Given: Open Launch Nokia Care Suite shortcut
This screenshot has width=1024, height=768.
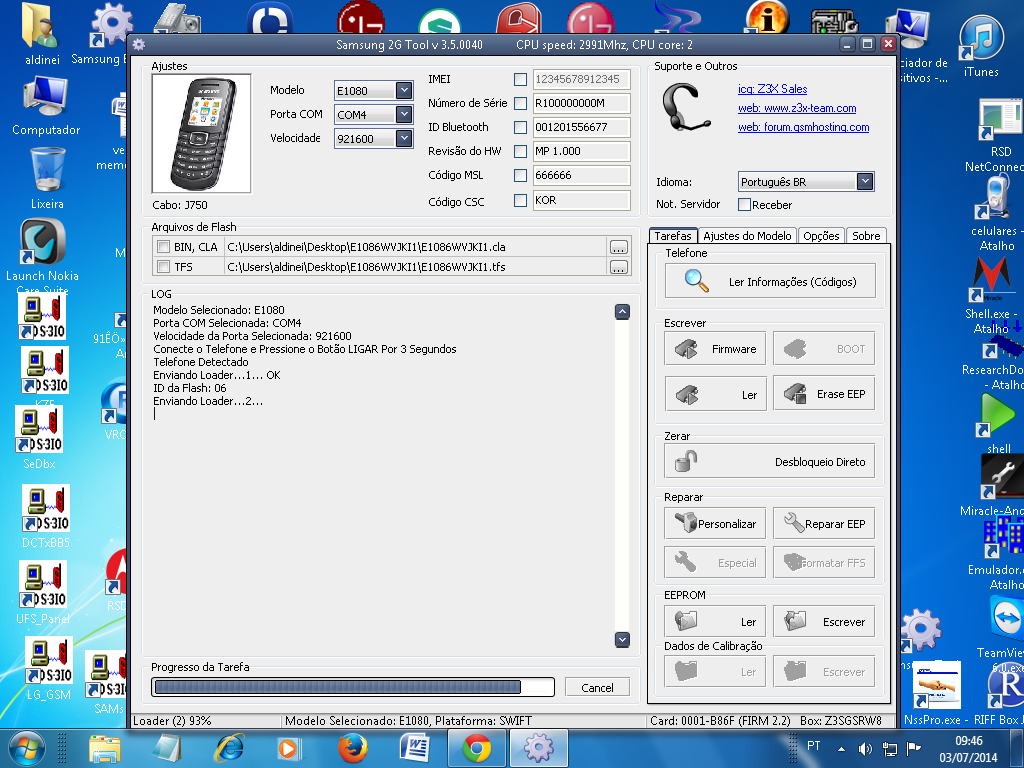Looking at the screenshot, I should pyautogui.click(x=42, y=257).
